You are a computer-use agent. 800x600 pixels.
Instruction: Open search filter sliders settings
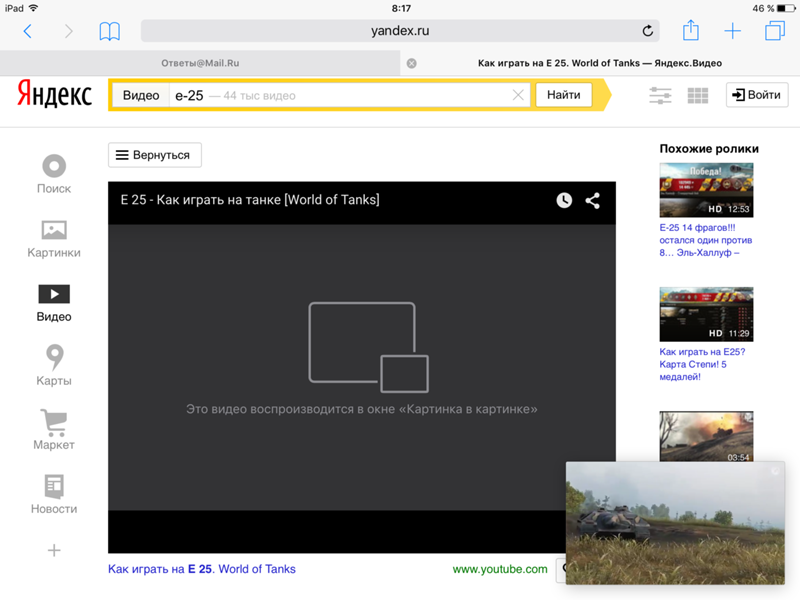(x=660, y=95)
